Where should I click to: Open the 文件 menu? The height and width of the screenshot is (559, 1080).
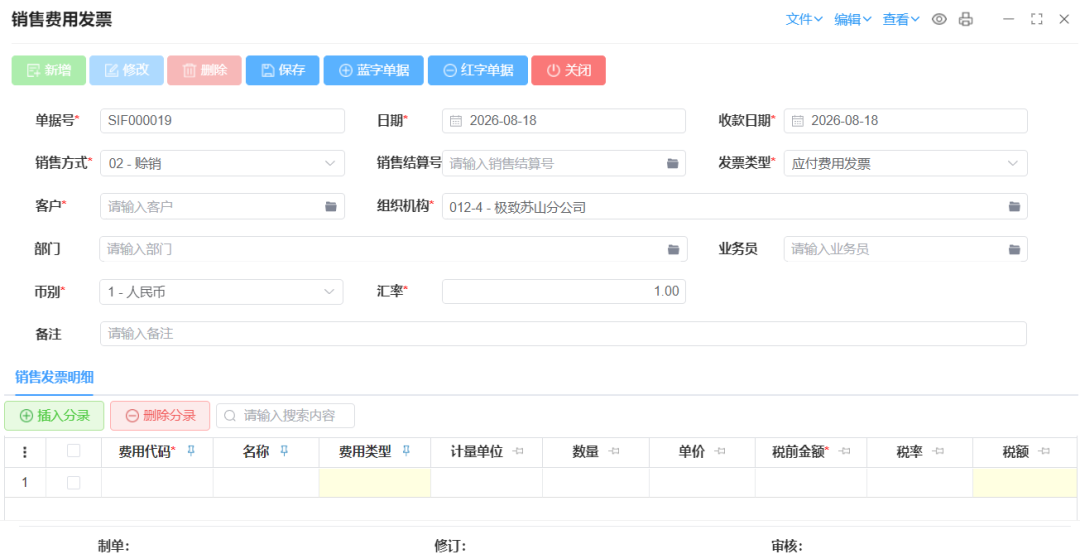click(804, 19)
